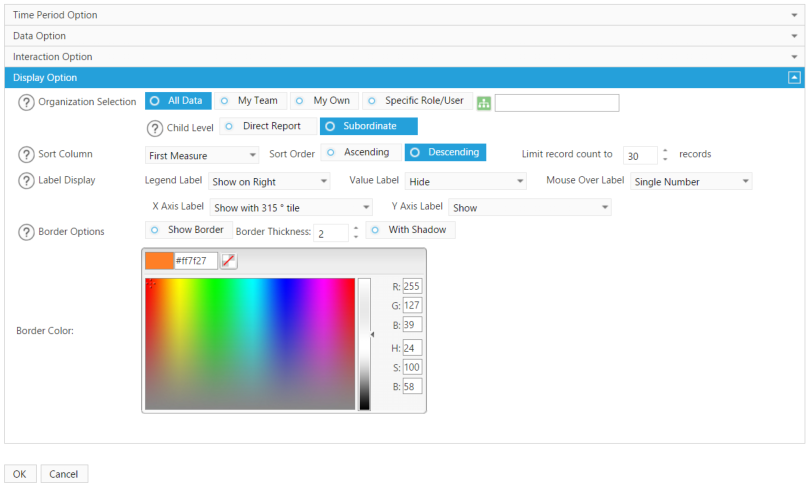Viewport: 810px width, 490px height.
Task: Click the no-color red slash icon
Action: point(228,261)
